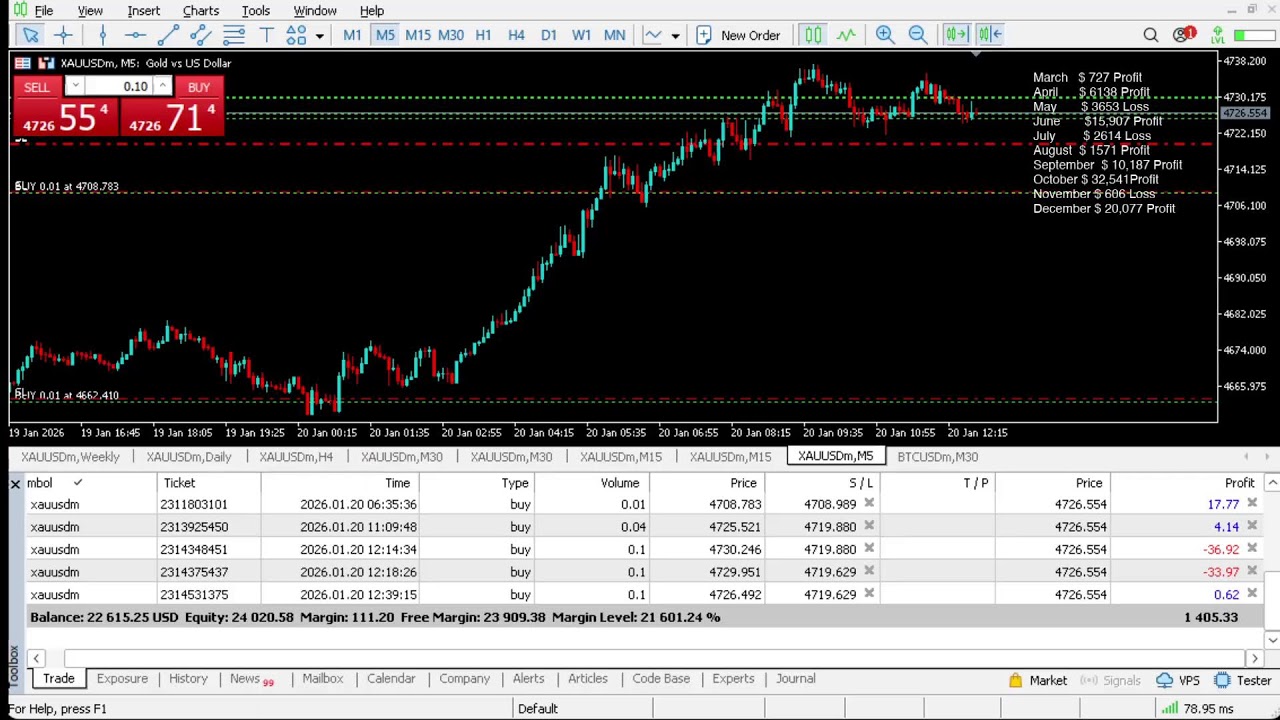Open the chart type dropdown arrow
The height and width of the screenshot is (720, 1280).
(675, 36)
